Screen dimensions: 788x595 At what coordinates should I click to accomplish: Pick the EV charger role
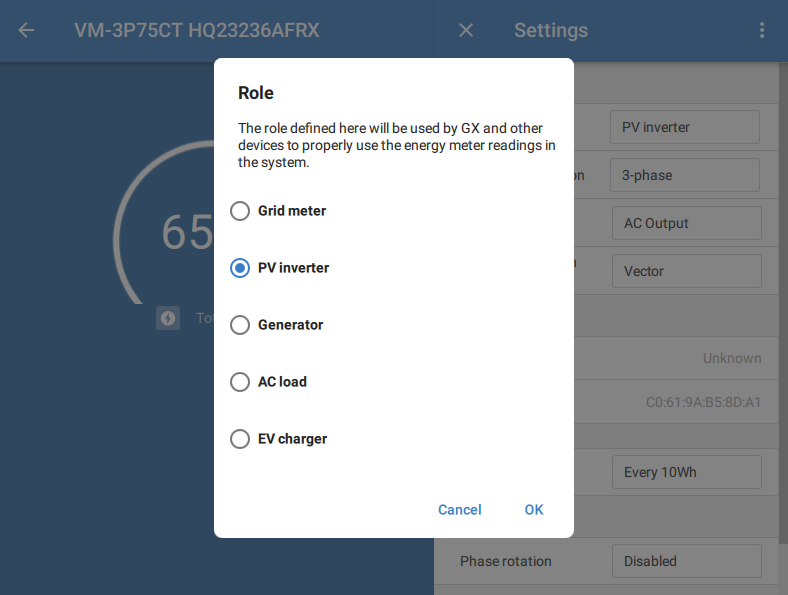pyautogui.click(x=240, y=439)
